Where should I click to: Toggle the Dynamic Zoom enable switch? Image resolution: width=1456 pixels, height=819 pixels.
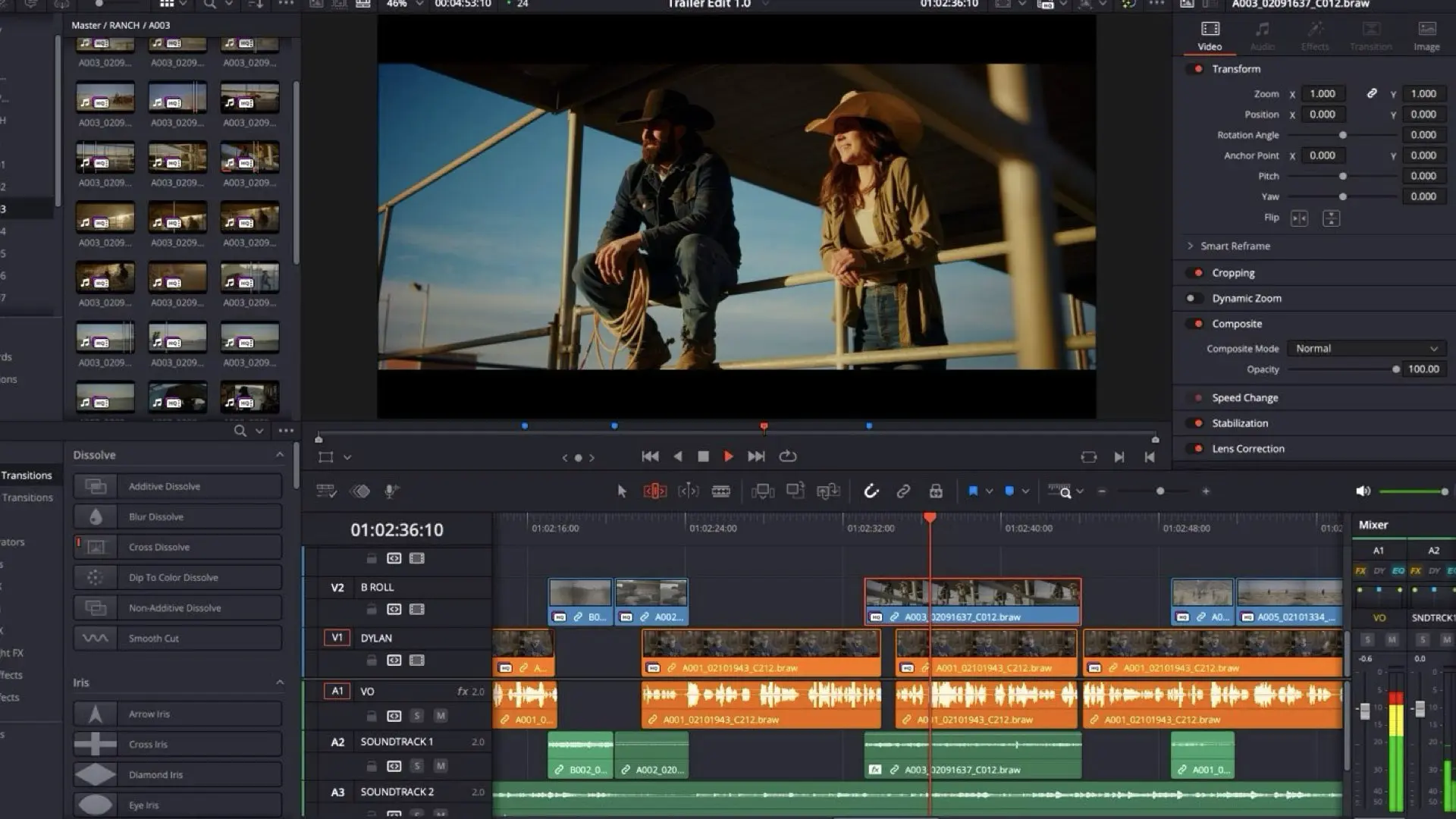[x=1191, y=298]
